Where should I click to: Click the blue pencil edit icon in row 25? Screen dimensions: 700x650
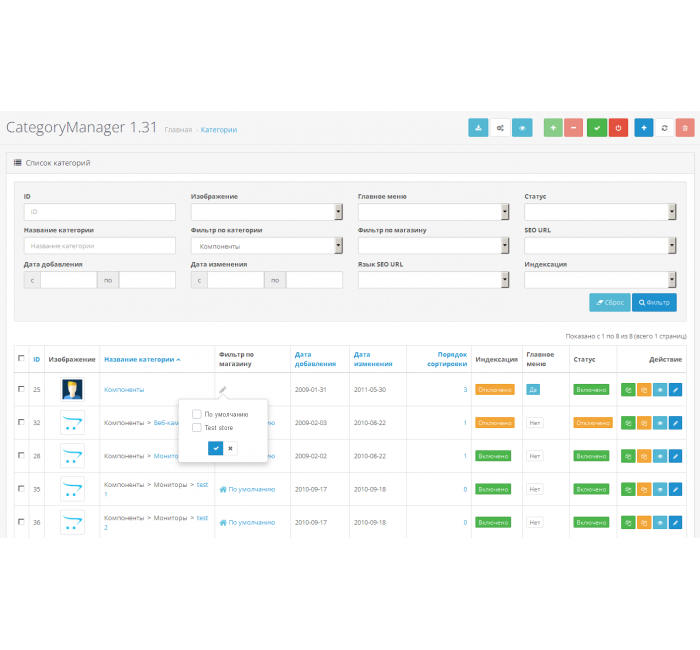675,390
